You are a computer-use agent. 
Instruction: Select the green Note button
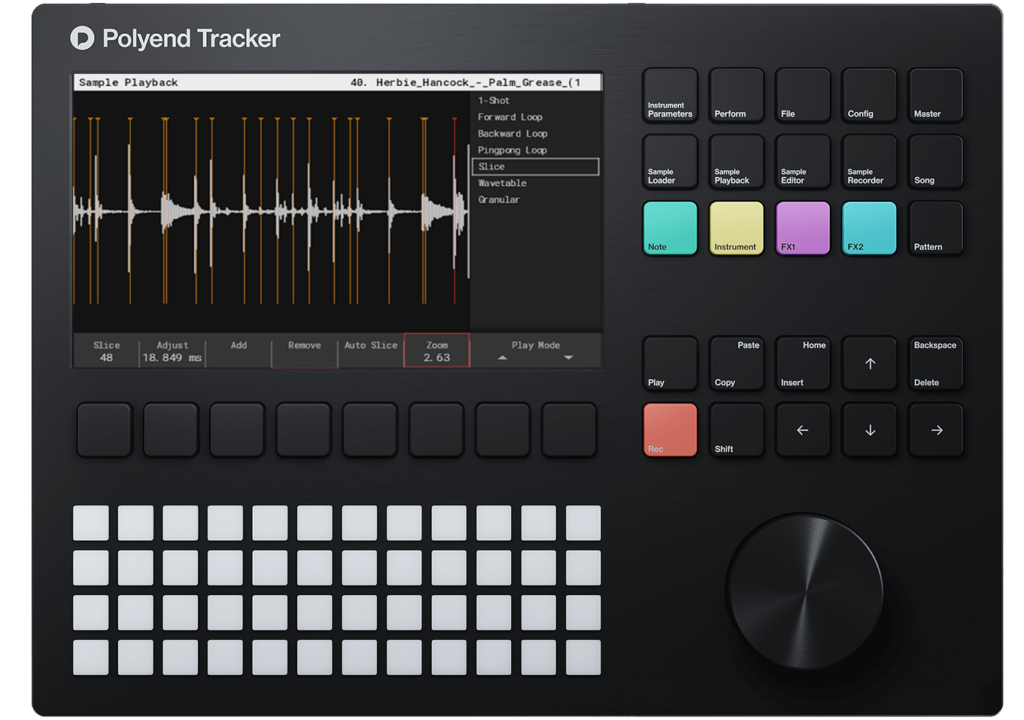(669, 228)
